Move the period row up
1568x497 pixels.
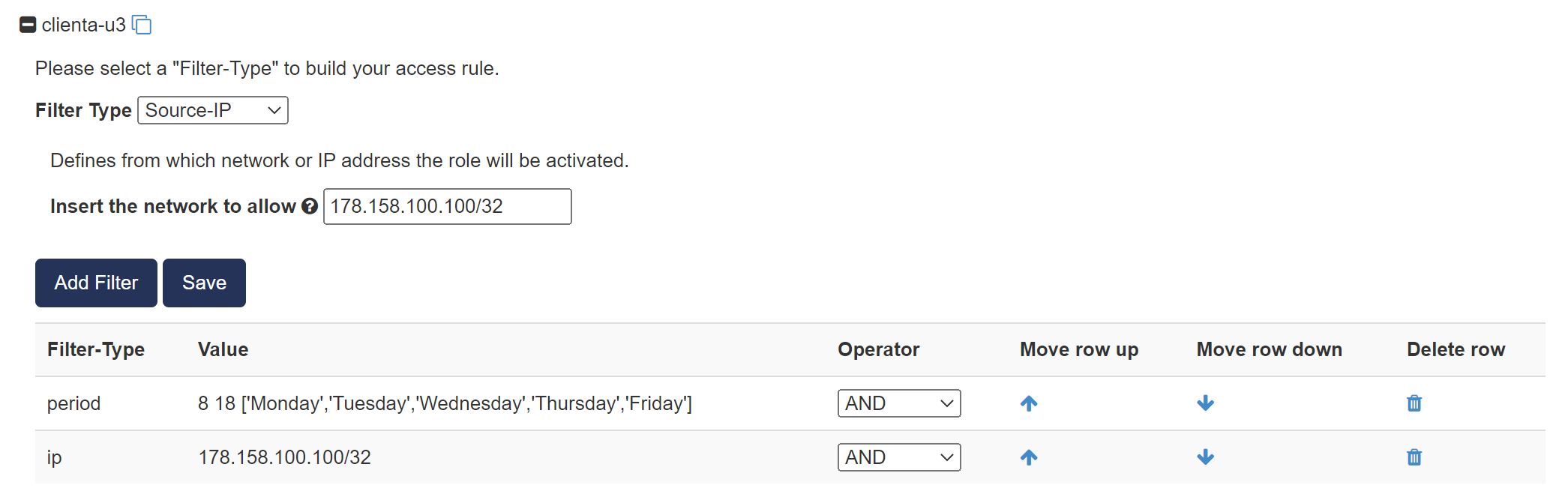pyautogui.click(x=1029, y=403)
